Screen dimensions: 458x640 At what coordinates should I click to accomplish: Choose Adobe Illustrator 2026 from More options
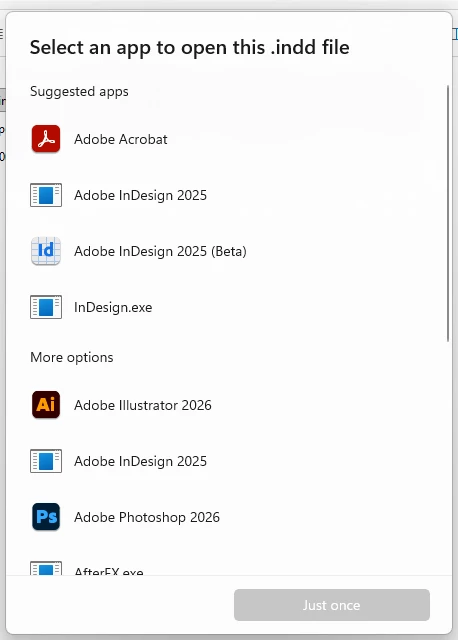[227, 405]
